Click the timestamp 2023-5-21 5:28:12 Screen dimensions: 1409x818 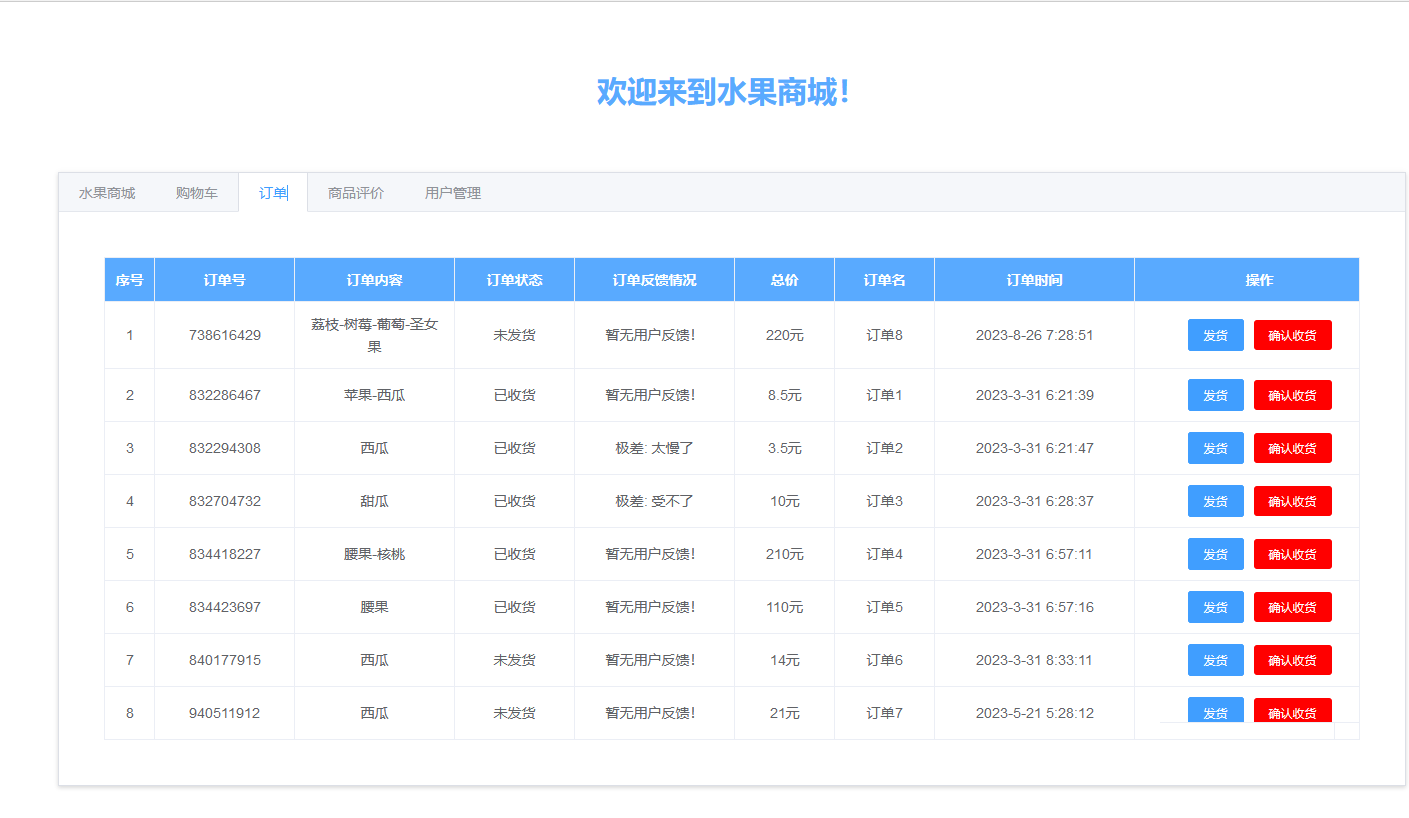point(1035,713)
